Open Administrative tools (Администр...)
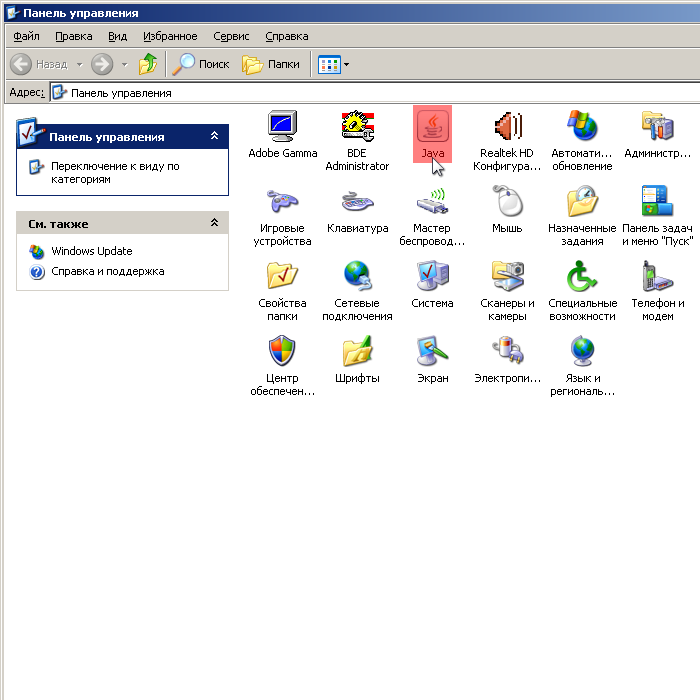Image resolution: width=700 pixels, height=700 pixels. [x=657, y=135]
